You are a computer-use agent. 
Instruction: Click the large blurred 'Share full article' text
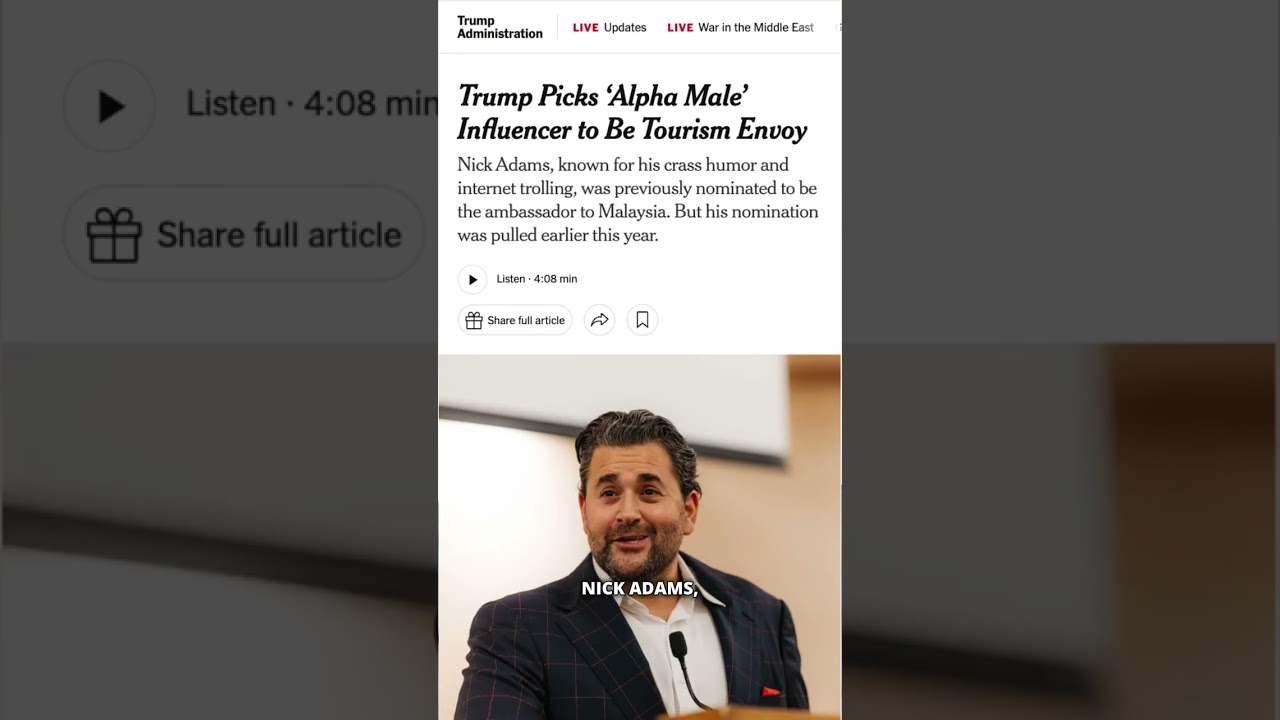point(279,235)
